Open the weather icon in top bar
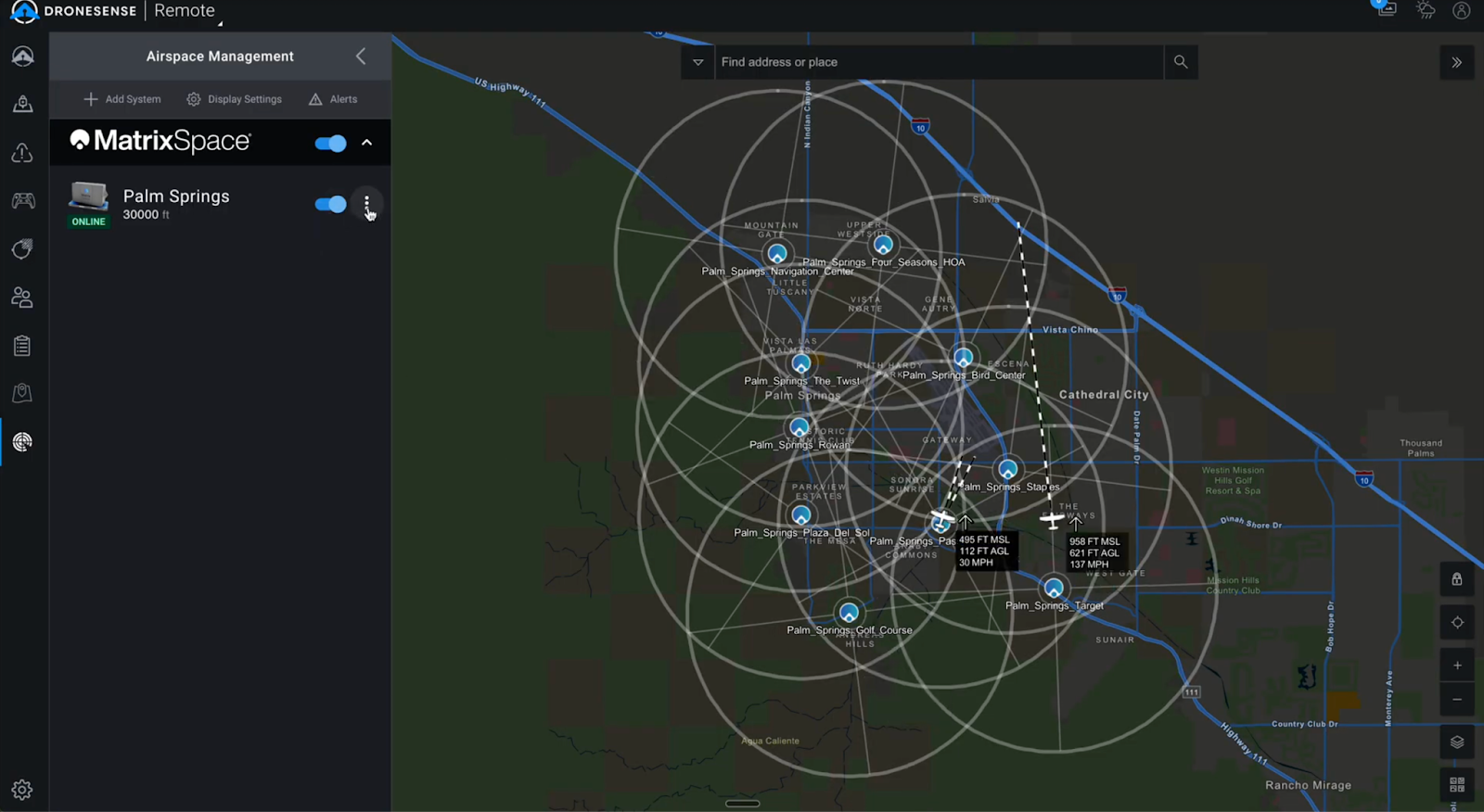This screenshot has width=1484, height=812. pyautogui.click(x=1426, y=10)
